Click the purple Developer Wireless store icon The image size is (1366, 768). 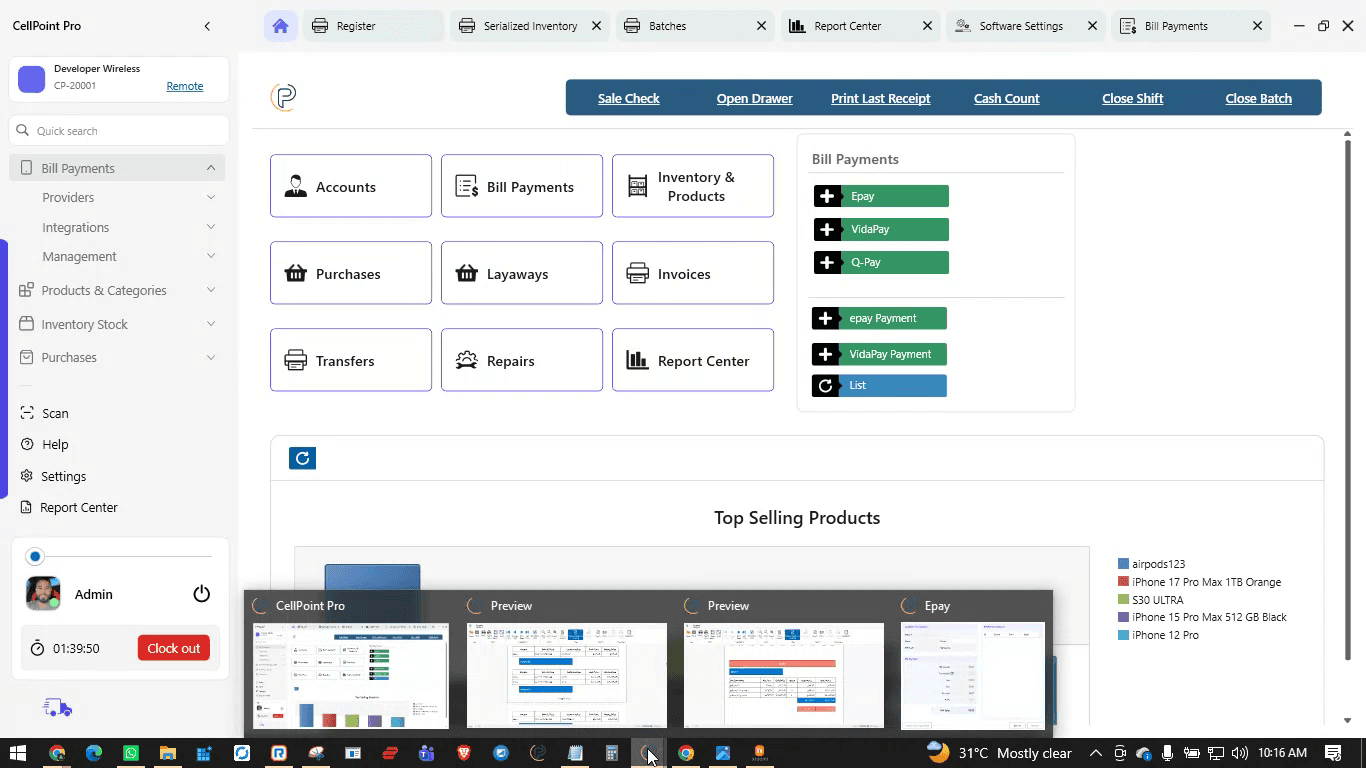(32, 79)
